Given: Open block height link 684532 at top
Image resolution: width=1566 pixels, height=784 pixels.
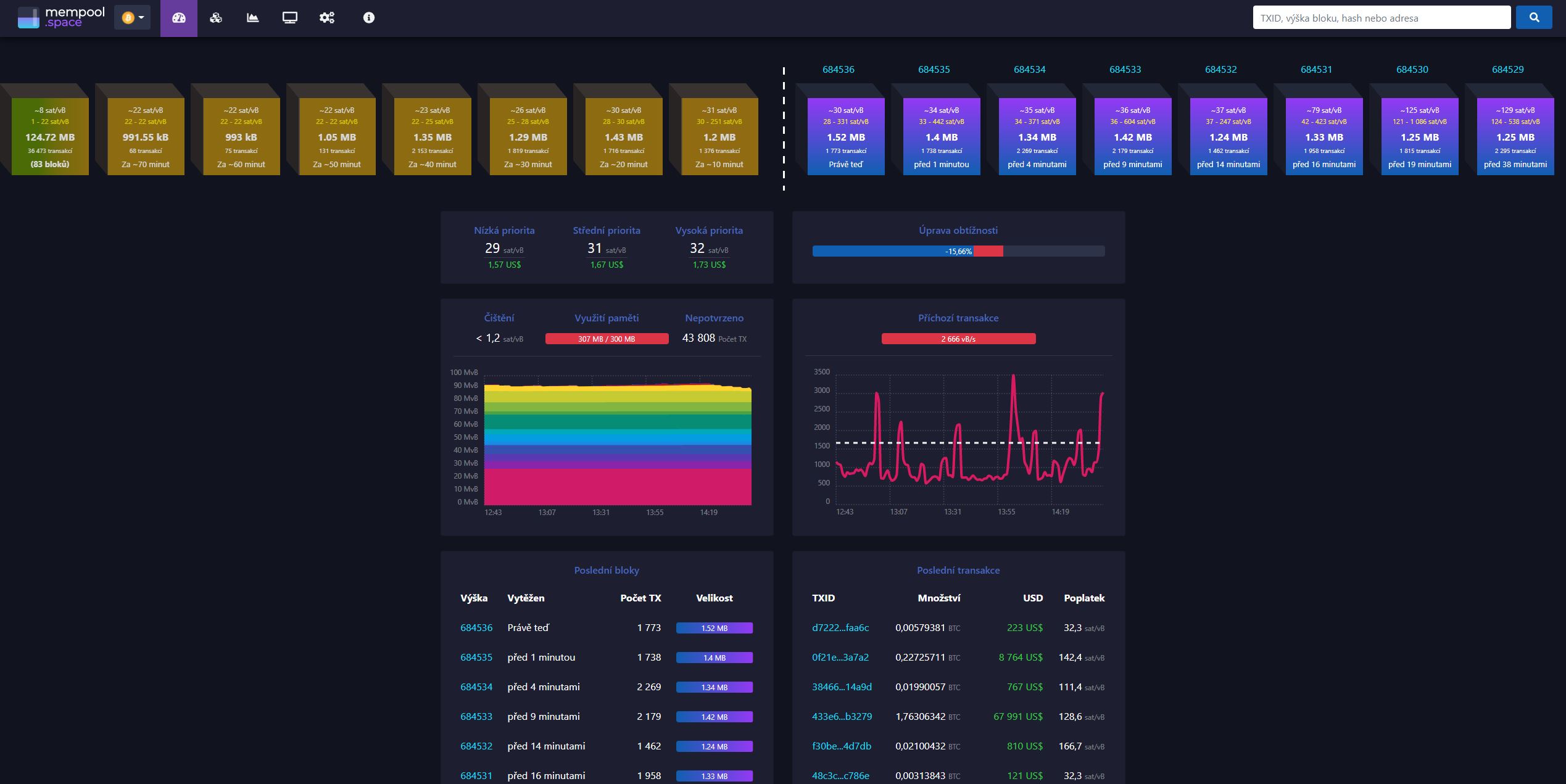Looking at the screenshot, I should 1221,70.
